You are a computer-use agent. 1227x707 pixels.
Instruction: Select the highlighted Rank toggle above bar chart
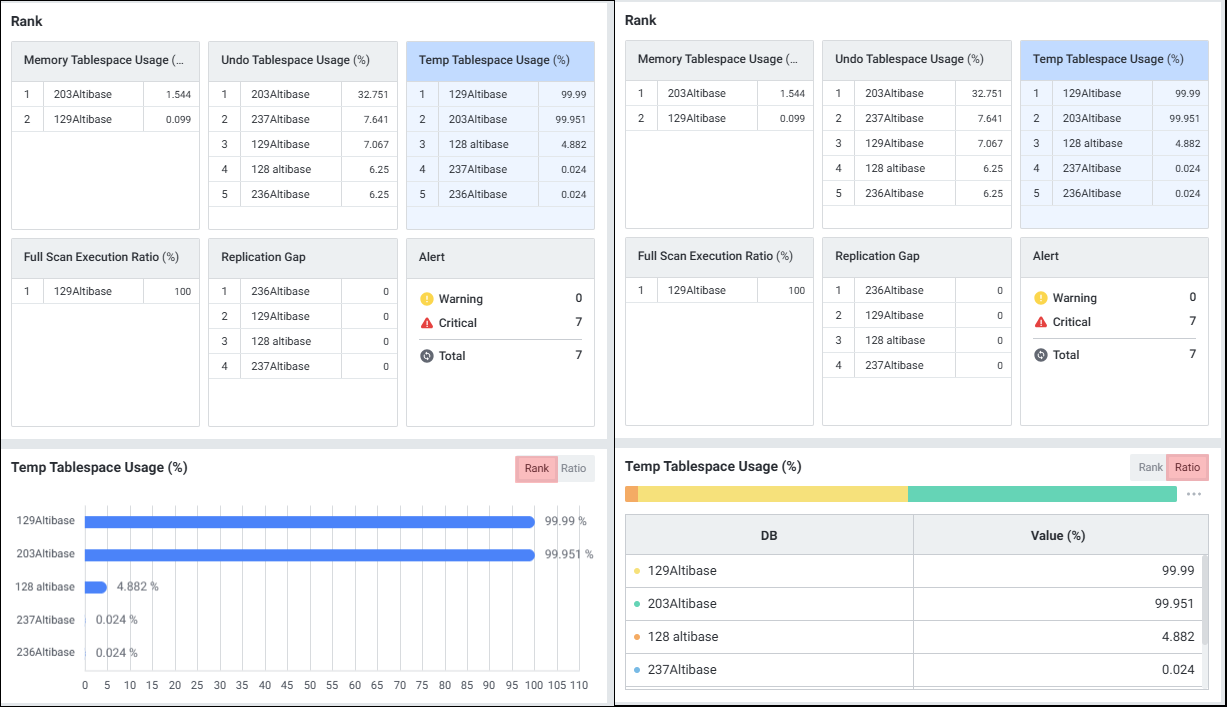[x=536, y=468]
